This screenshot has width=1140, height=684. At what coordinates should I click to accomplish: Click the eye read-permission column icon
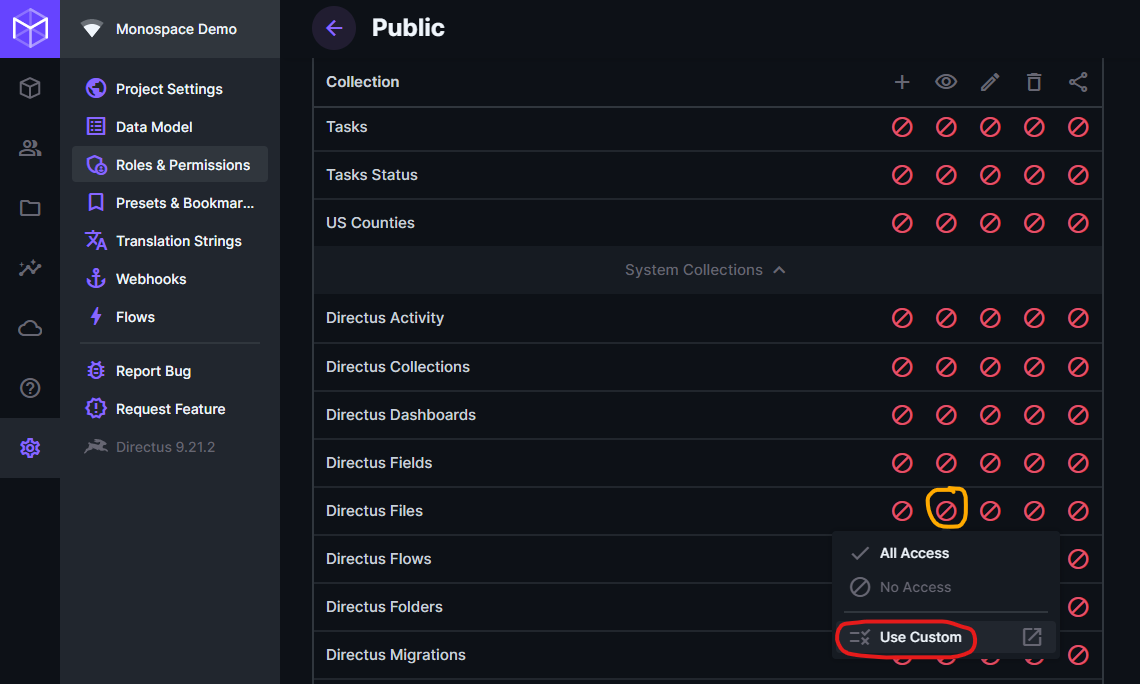point(946,82)
